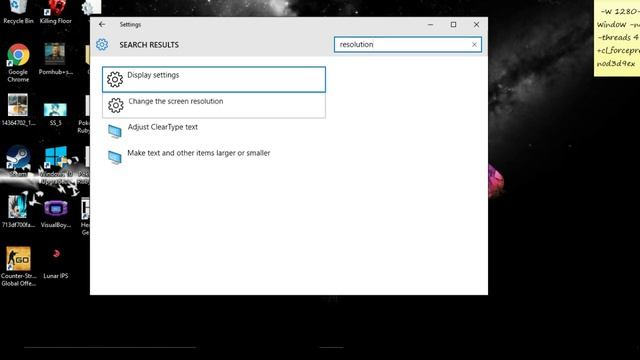Click the Settings gear beside SEARCH RESULTS

[102, 44]
